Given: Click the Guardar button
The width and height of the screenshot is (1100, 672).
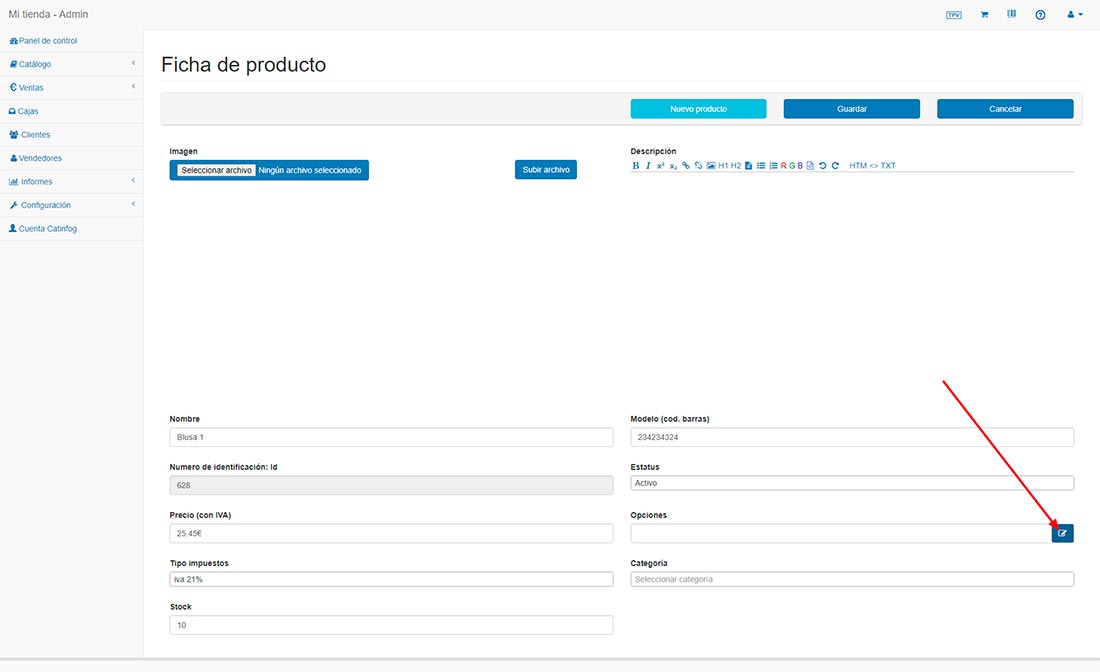Looking at the screenshot, I should point(852,109).
